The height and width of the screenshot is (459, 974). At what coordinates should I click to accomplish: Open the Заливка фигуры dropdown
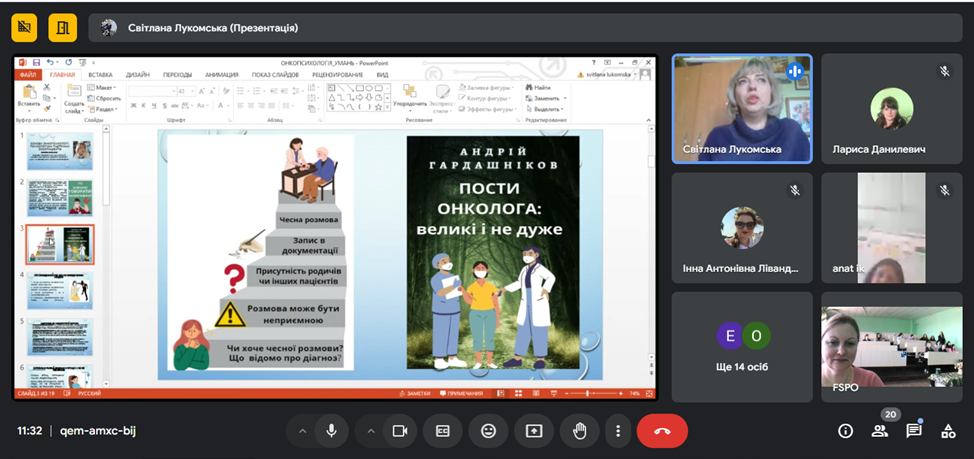coord(486,88)
